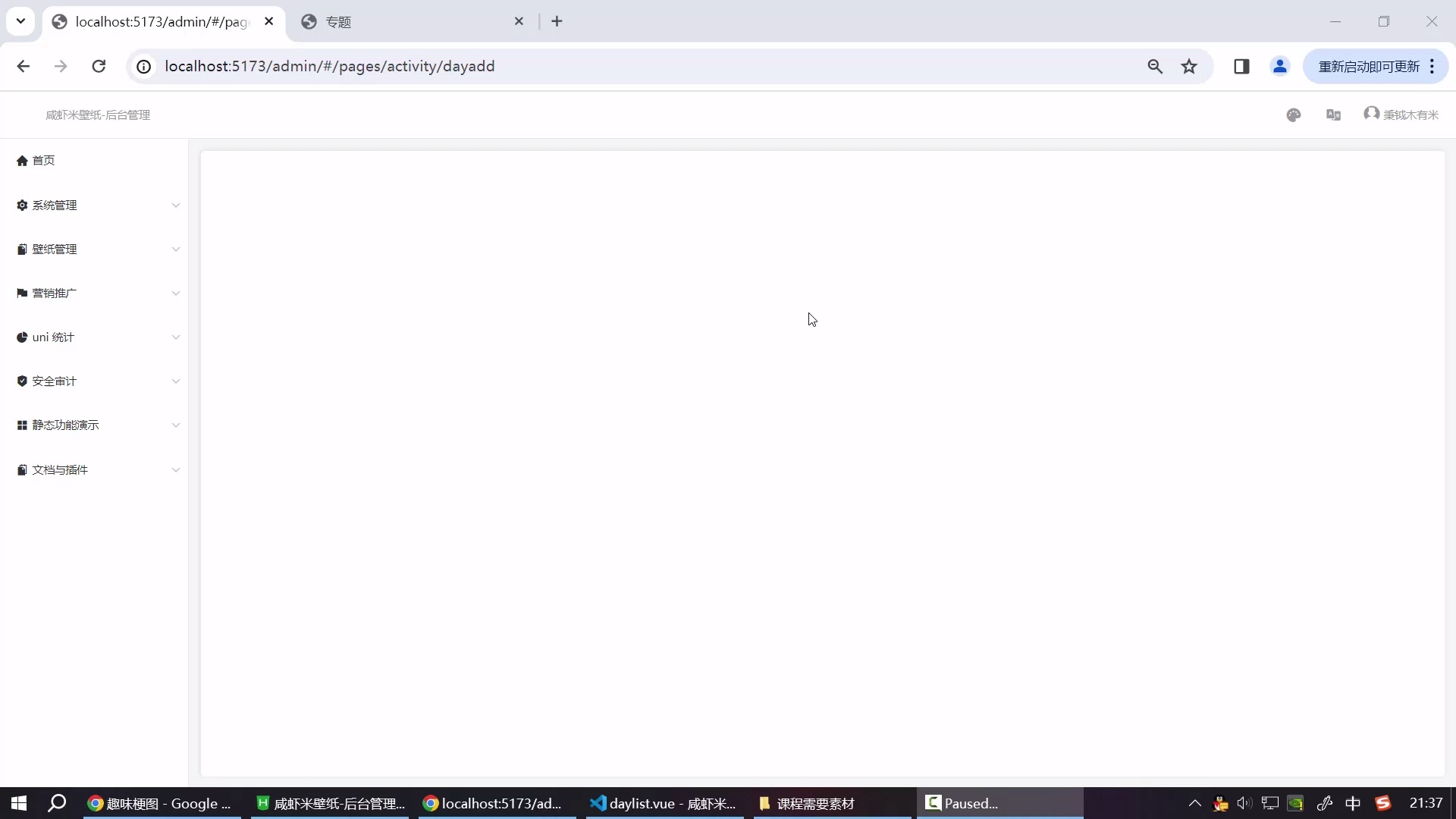Click the language translate icon in header
This screenshot has width=1456, height=819.
1333,115
